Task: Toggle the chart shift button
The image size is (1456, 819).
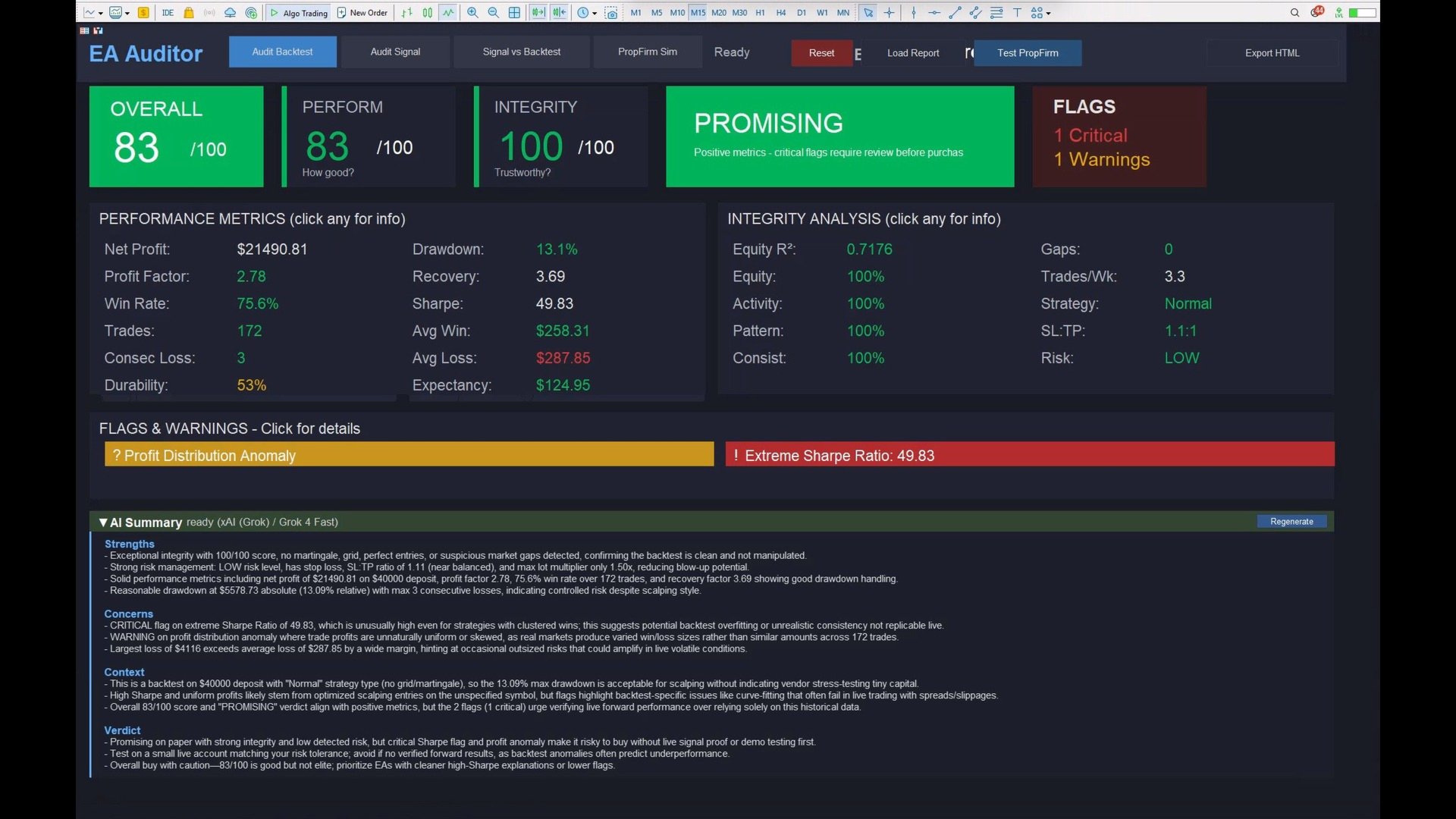Action: (x=559, y=12)
